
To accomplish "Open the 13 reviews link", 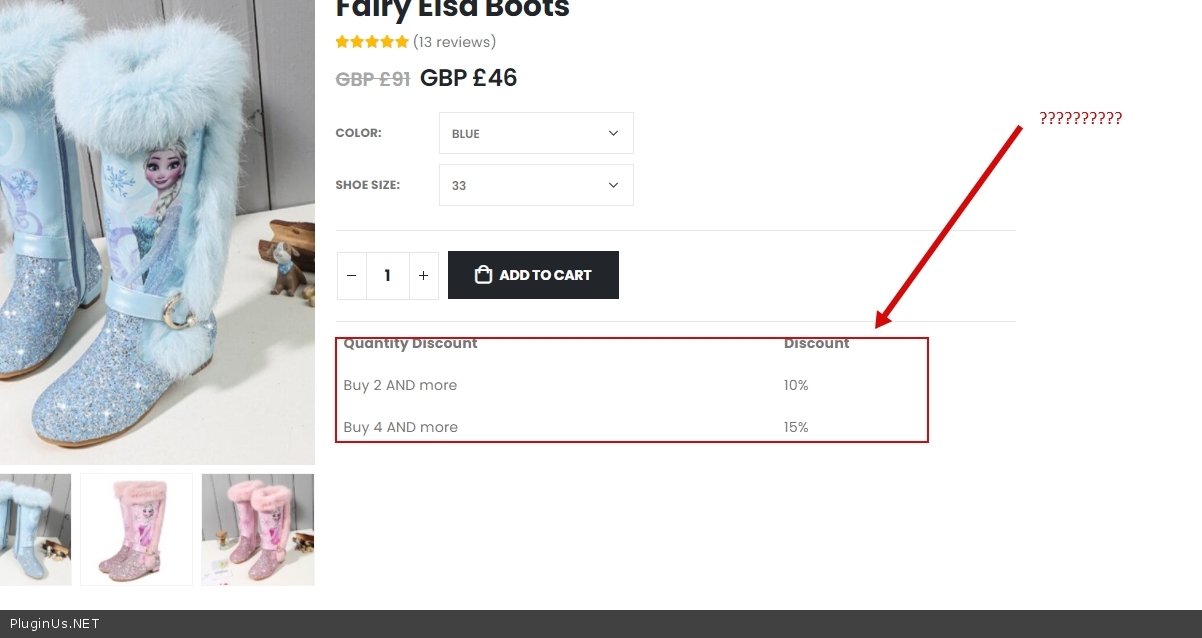I will tap(454, 42).
